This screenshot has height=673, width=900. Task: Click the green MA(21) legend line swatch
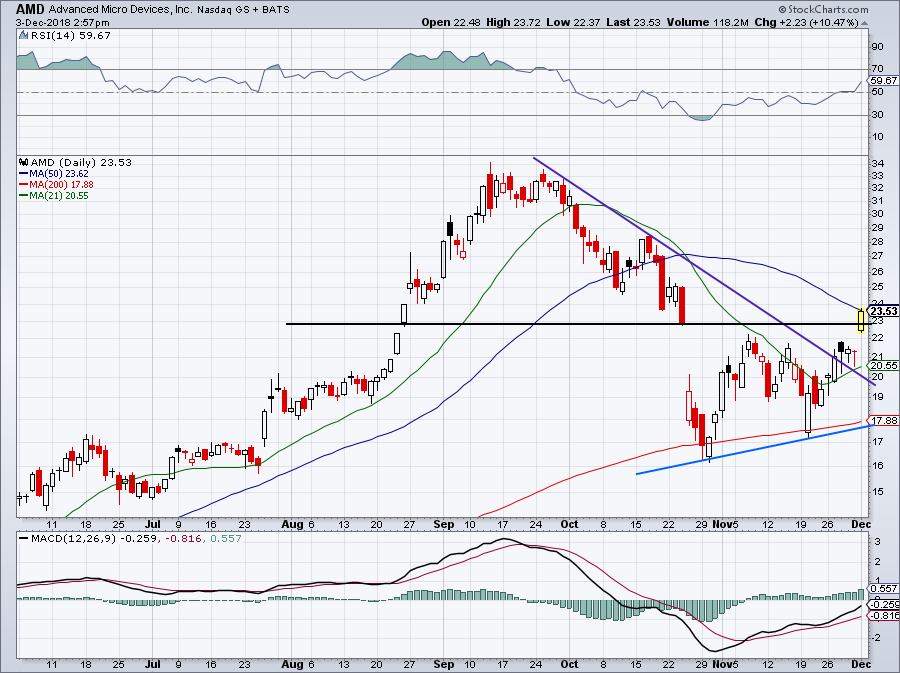click(x=24, y=196)
